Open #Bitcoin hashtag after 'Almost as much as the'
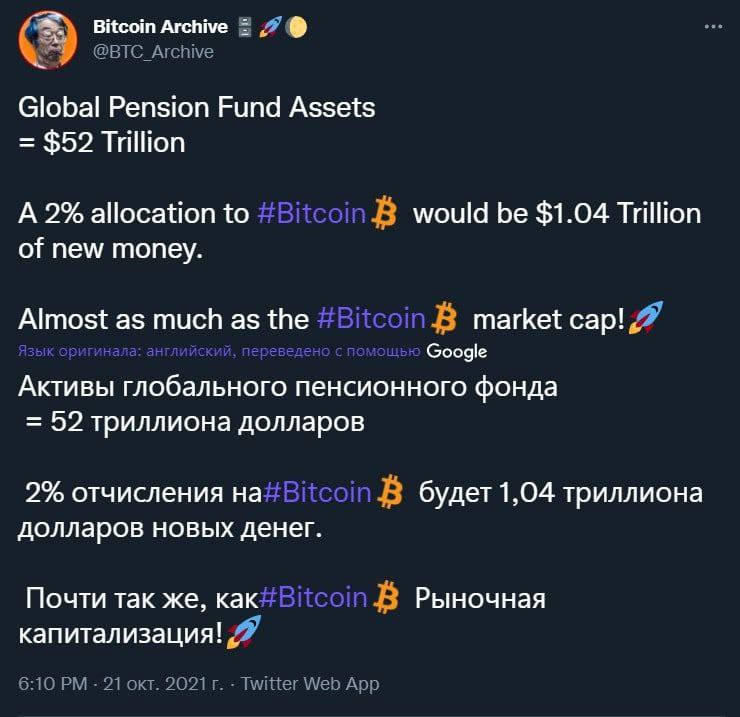740x717 pixels. click(x=372, y=319)
